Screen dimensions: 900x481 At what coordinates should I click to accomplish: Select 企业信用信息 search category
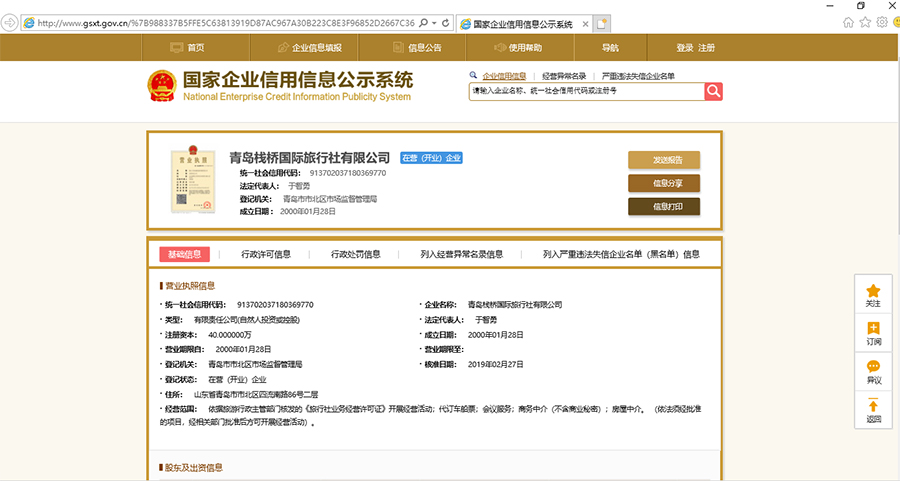505,76
